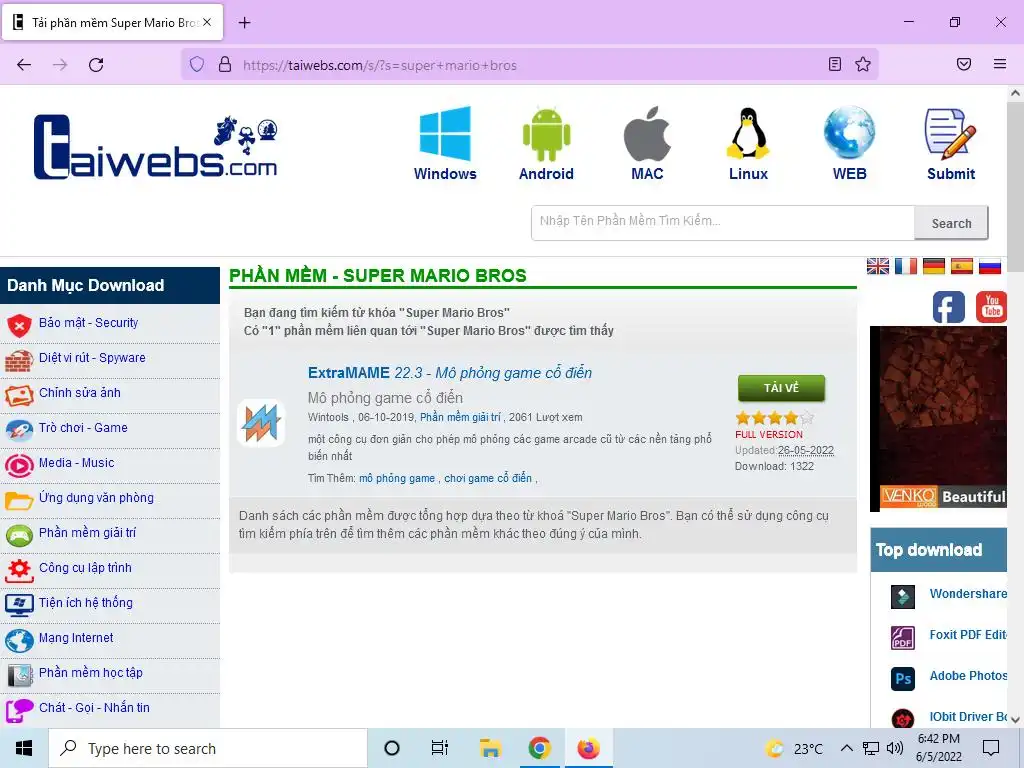Click the Foxit PDF Editor icon

coord(903,637)
